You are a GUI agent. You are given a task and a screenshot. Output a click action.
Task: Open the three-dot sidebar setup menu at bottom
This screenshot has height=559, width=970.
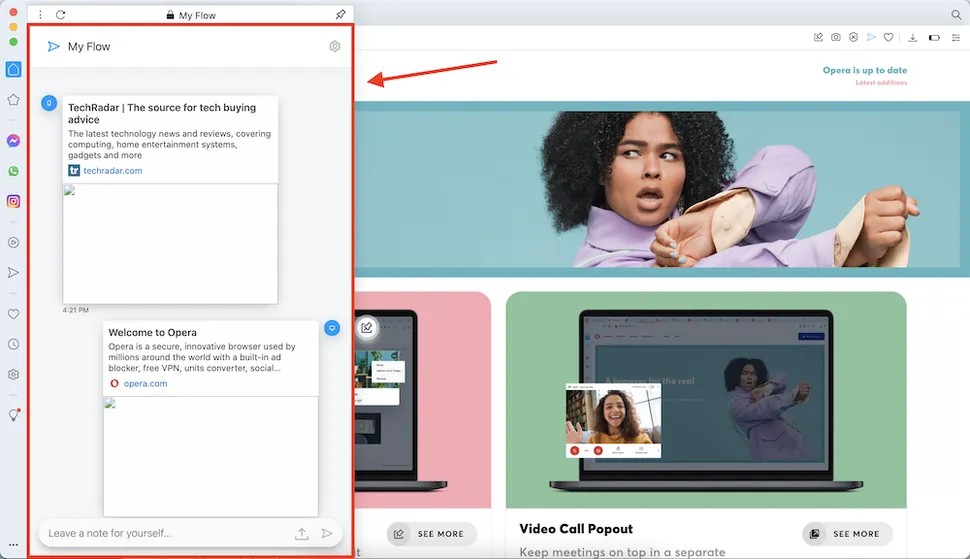click(14, 545)
